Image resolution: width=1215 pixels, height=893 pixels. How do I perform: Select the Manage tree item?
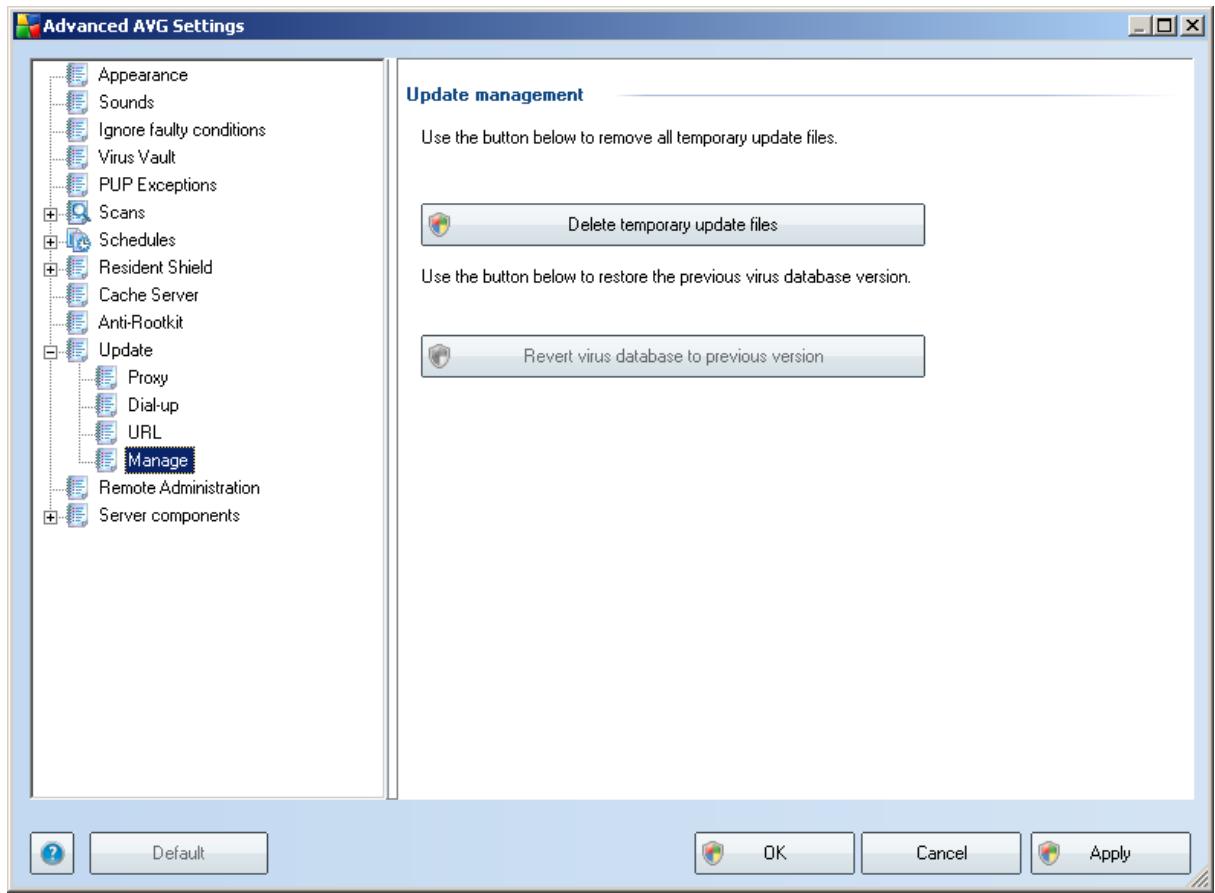coord(160,460)
